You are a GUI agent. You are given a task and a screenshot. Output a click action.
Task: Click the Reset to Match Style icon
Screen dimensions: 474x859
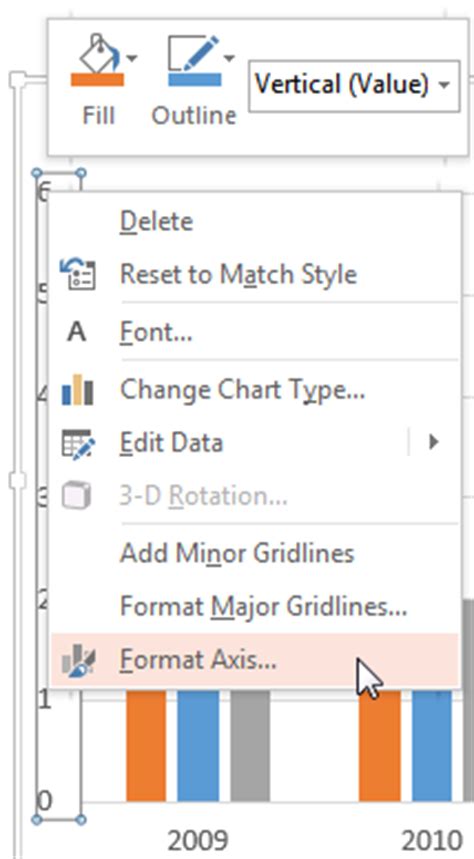click(77, 274)
